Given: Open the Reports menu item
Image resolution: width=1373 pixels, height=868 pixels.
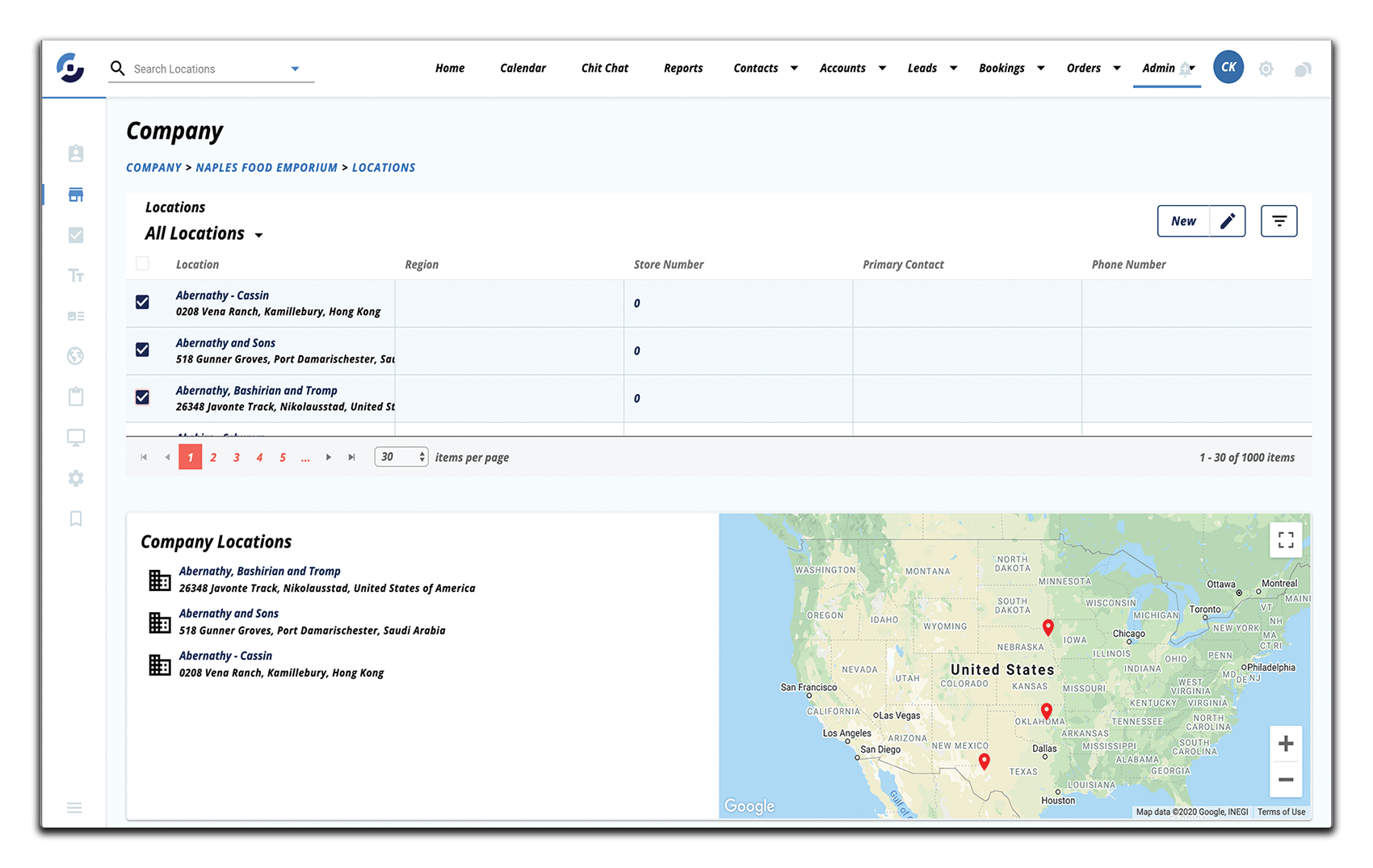Looking at the screenshot, I should [x=683, y=69].
